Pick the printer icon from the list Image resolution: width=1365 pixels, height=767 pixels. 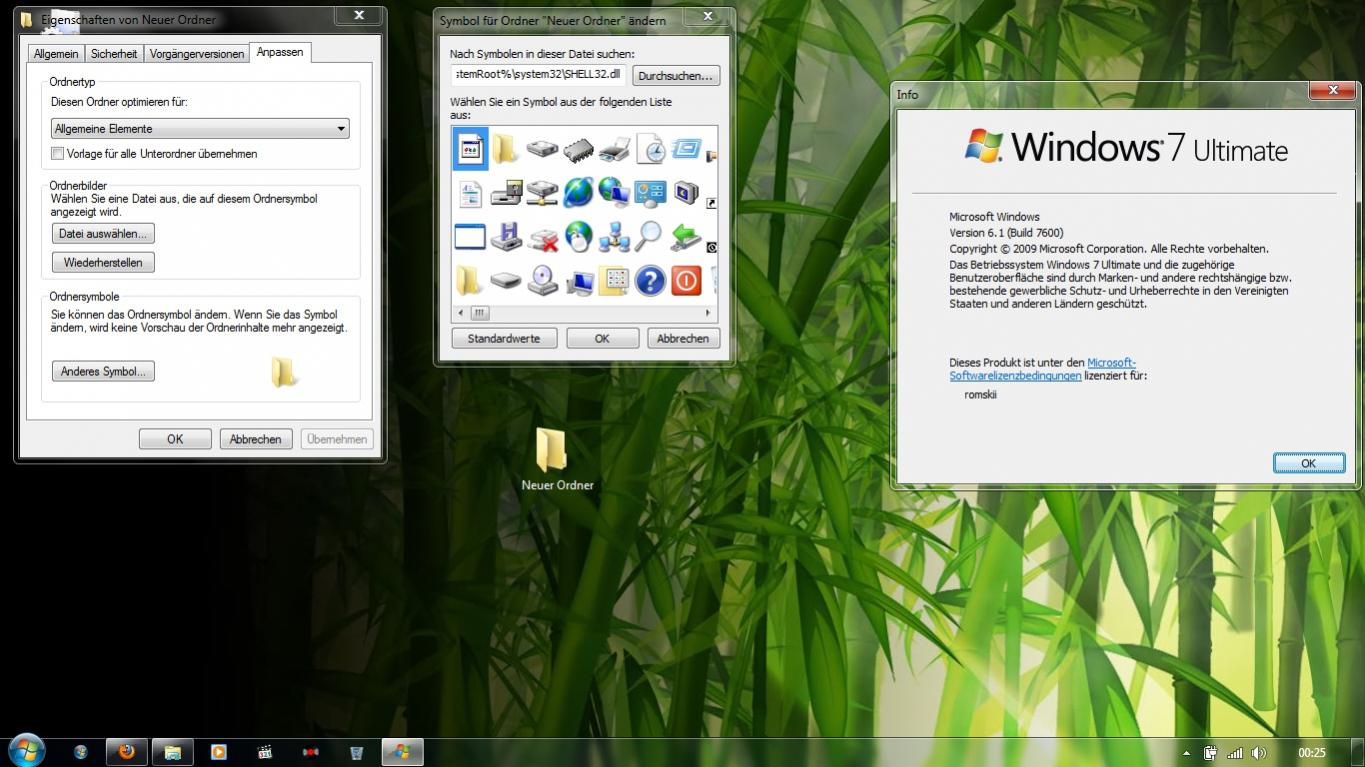(614, 151)
